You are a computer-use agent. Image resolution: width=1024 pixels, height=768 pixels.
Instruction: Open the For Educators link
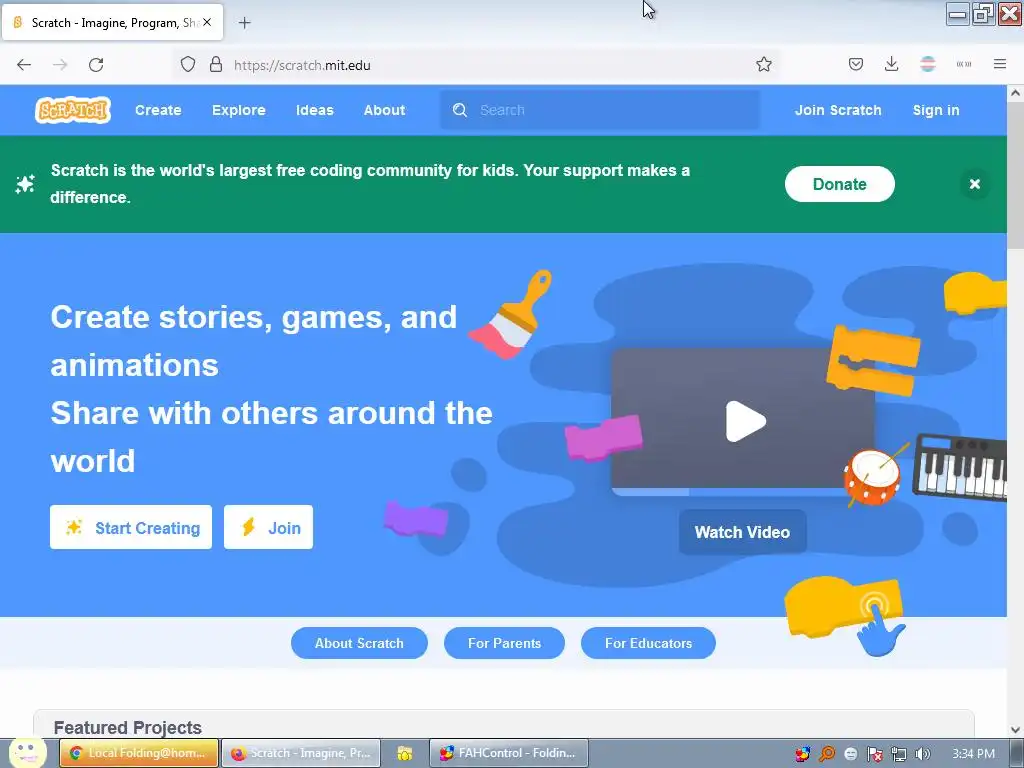point(648,643)
